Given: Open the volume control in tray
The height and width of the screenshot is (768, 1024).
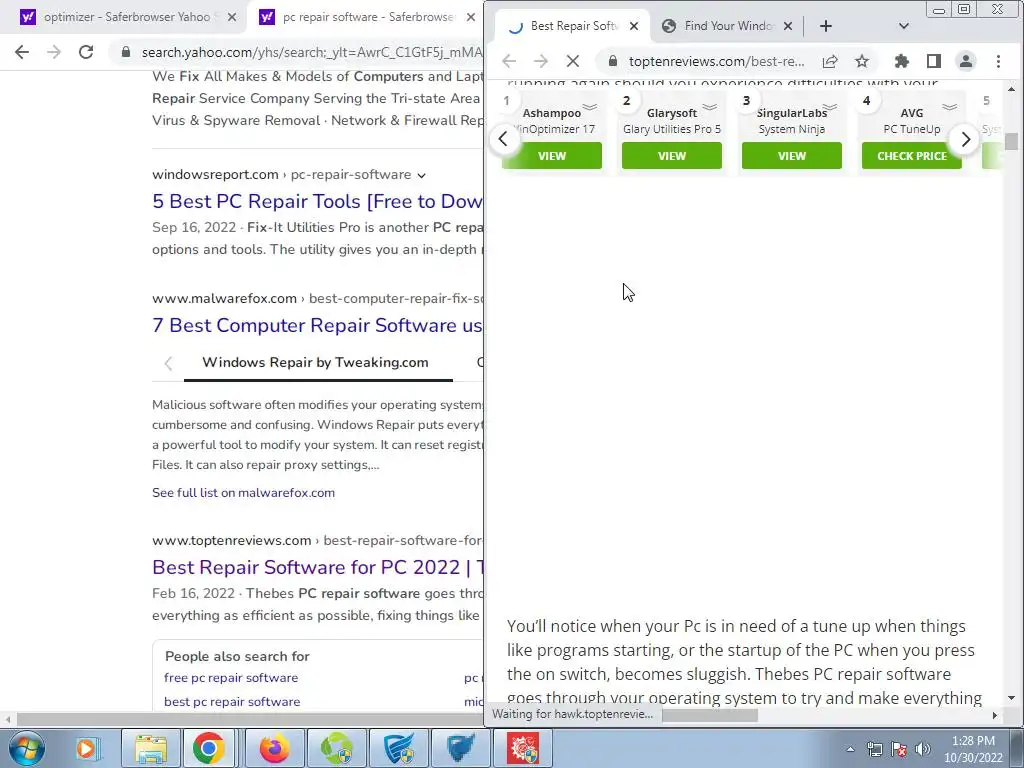Looking at the screenshot, I should click(x=923, y=749).
